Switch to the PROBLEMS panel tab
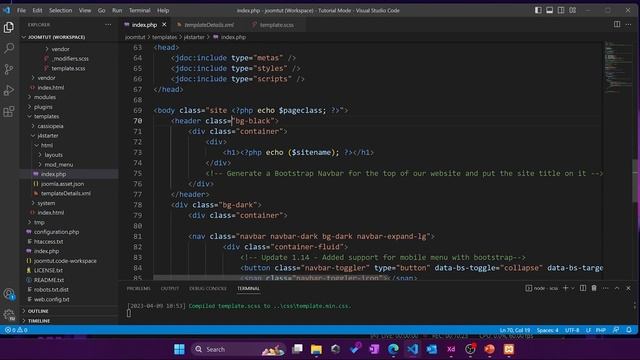 coord(138,288)
